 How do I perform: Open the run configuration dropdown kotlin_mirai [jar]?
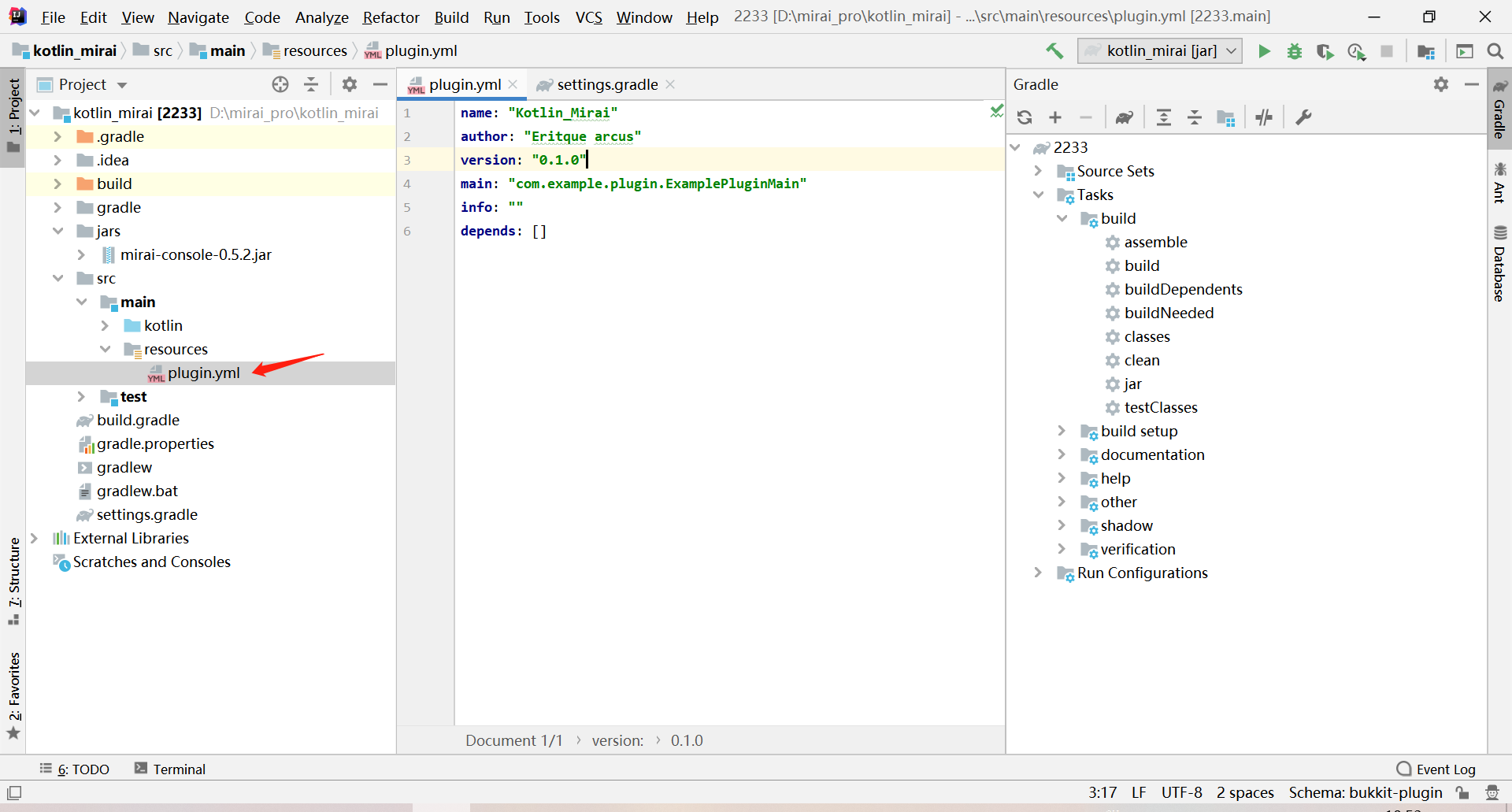coord(1159,50)
